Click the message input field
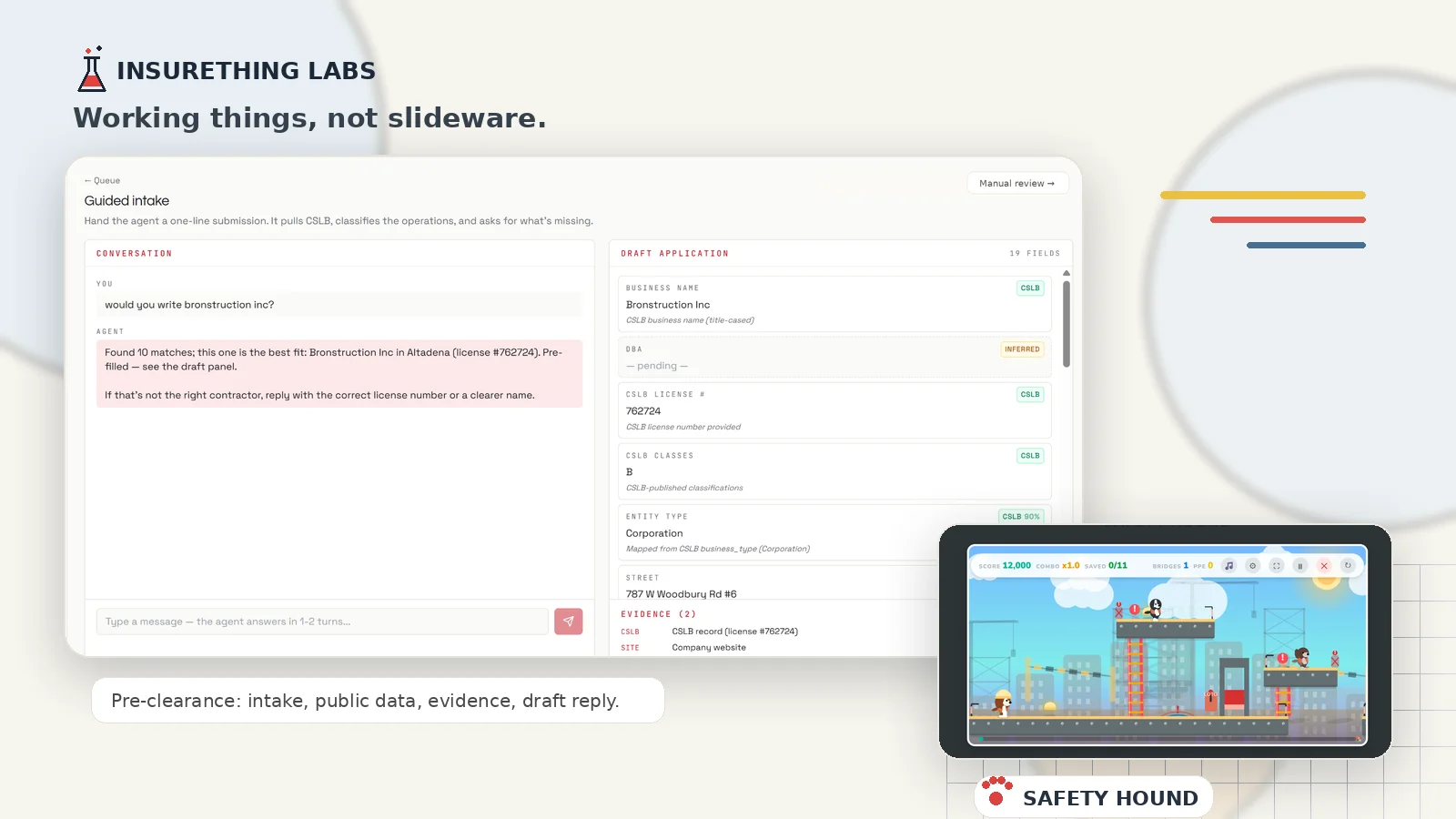 click(x=322, y=622)
